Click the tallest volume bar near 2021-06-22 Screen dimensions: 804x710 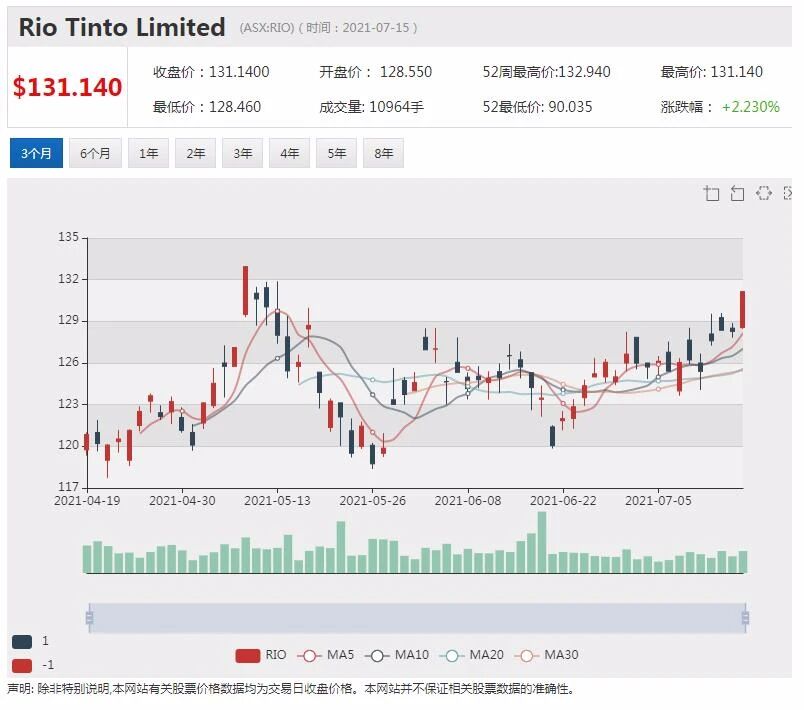tap(542, 542)
